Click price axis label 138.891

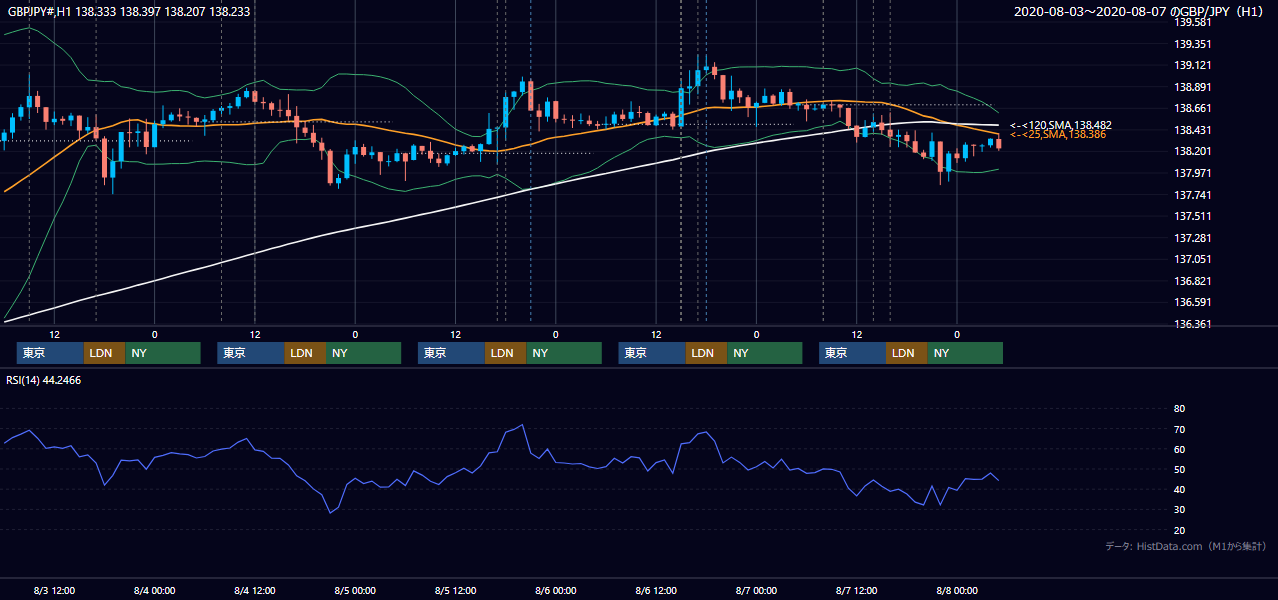1193,87
